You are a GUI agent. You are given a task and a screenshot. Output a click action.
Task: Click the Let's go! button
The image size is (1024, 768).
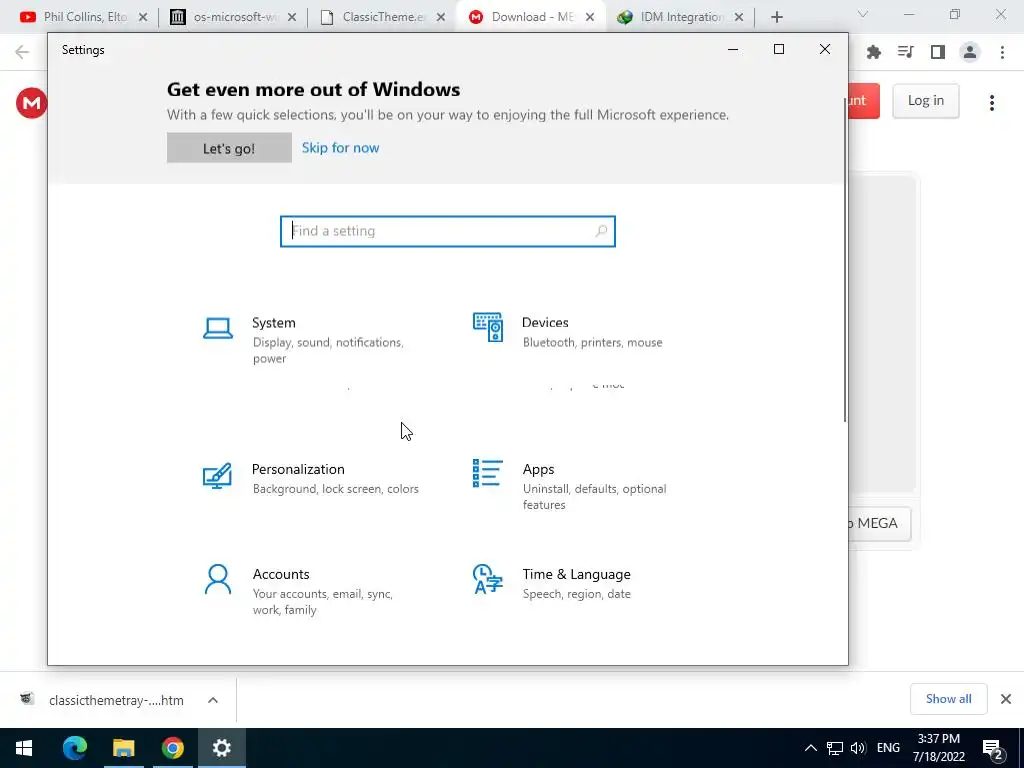pyautogui.click(x=229, y=148)
